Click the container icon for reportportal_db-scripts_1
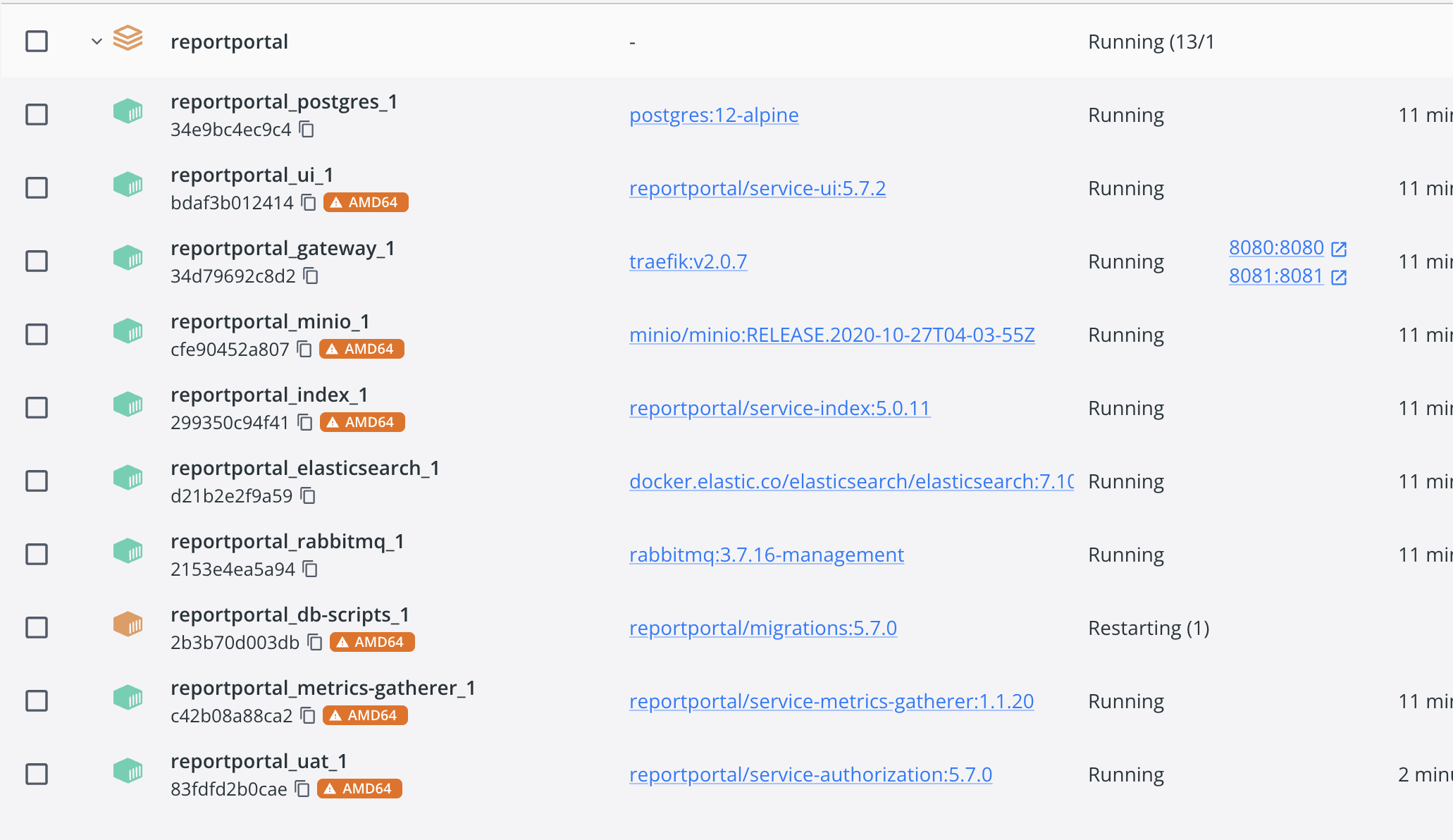Viewport: 1453px width, 840px height. [x=128, y=624]
